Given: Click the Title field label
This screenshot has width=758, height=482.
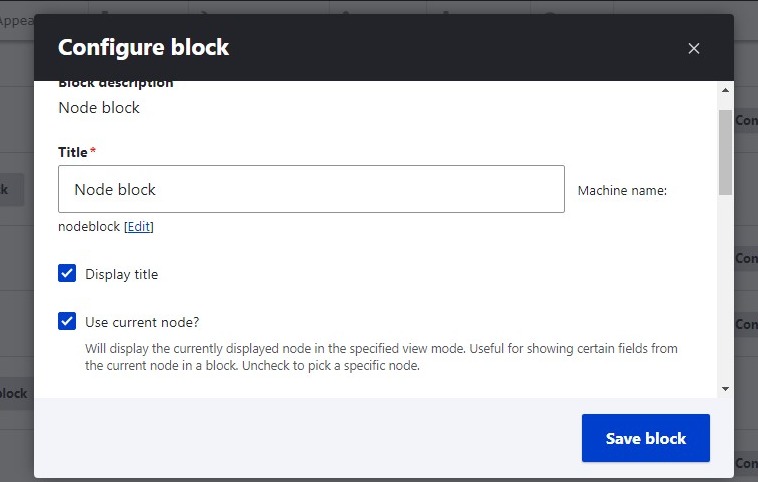Looking at the screenshot, I should click(73, 152).
